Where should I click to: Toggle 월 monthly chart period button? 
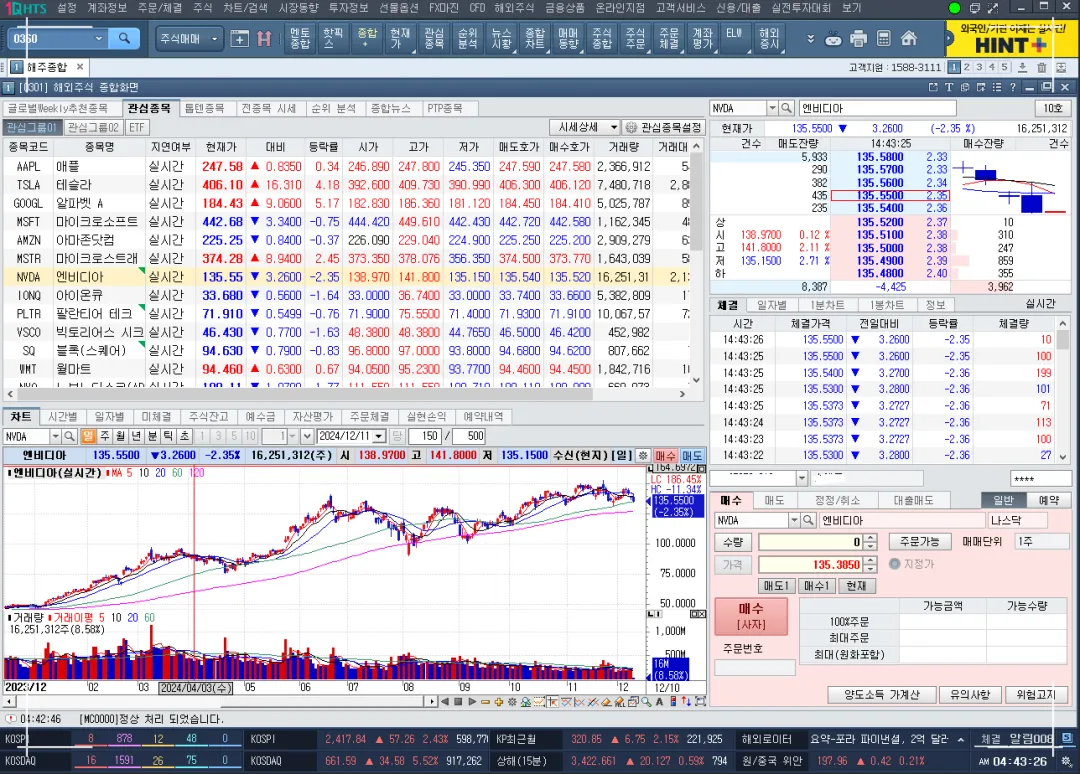[x=121, y=437]
